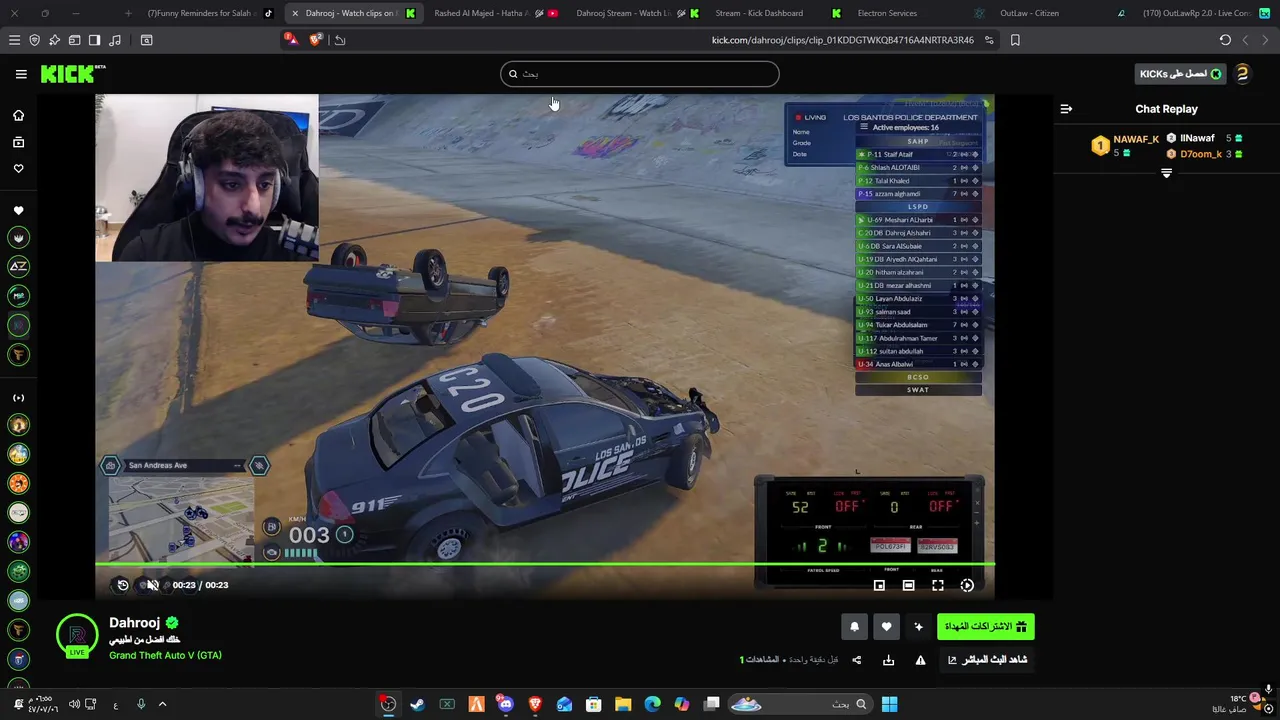Click the heart follow button
This screenshot has width=1280, height=720.
pos(886,627)
